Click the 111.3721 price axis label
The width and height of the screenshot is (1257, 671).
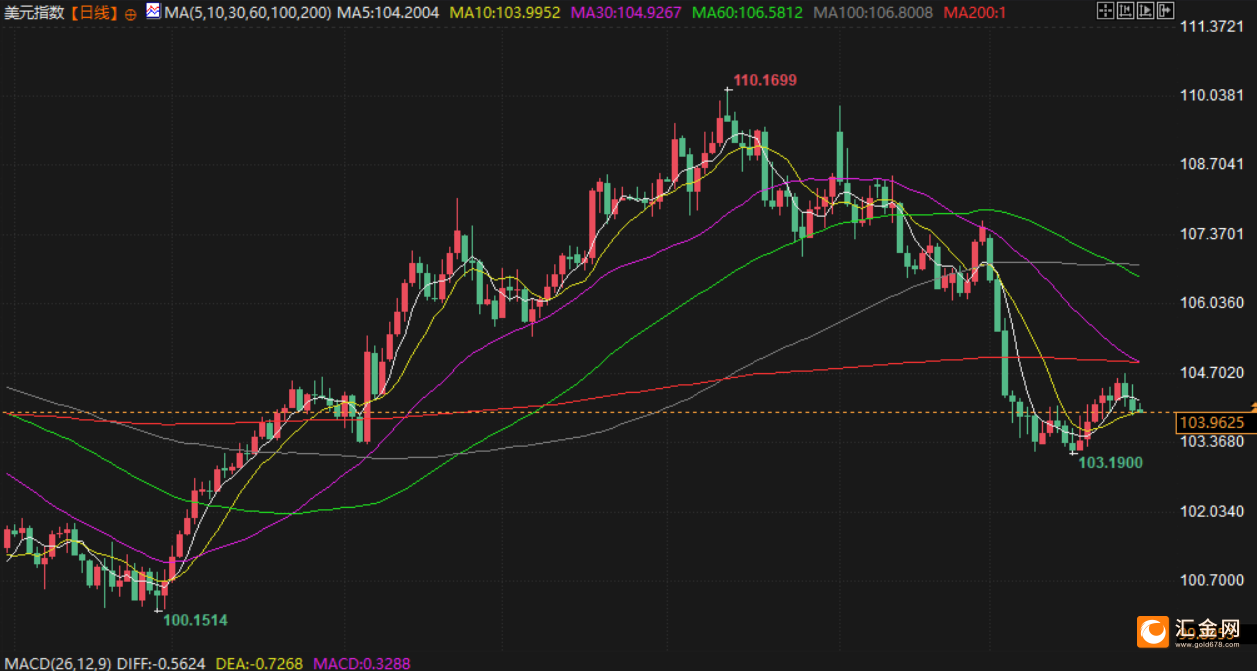tap(1212, 26)
